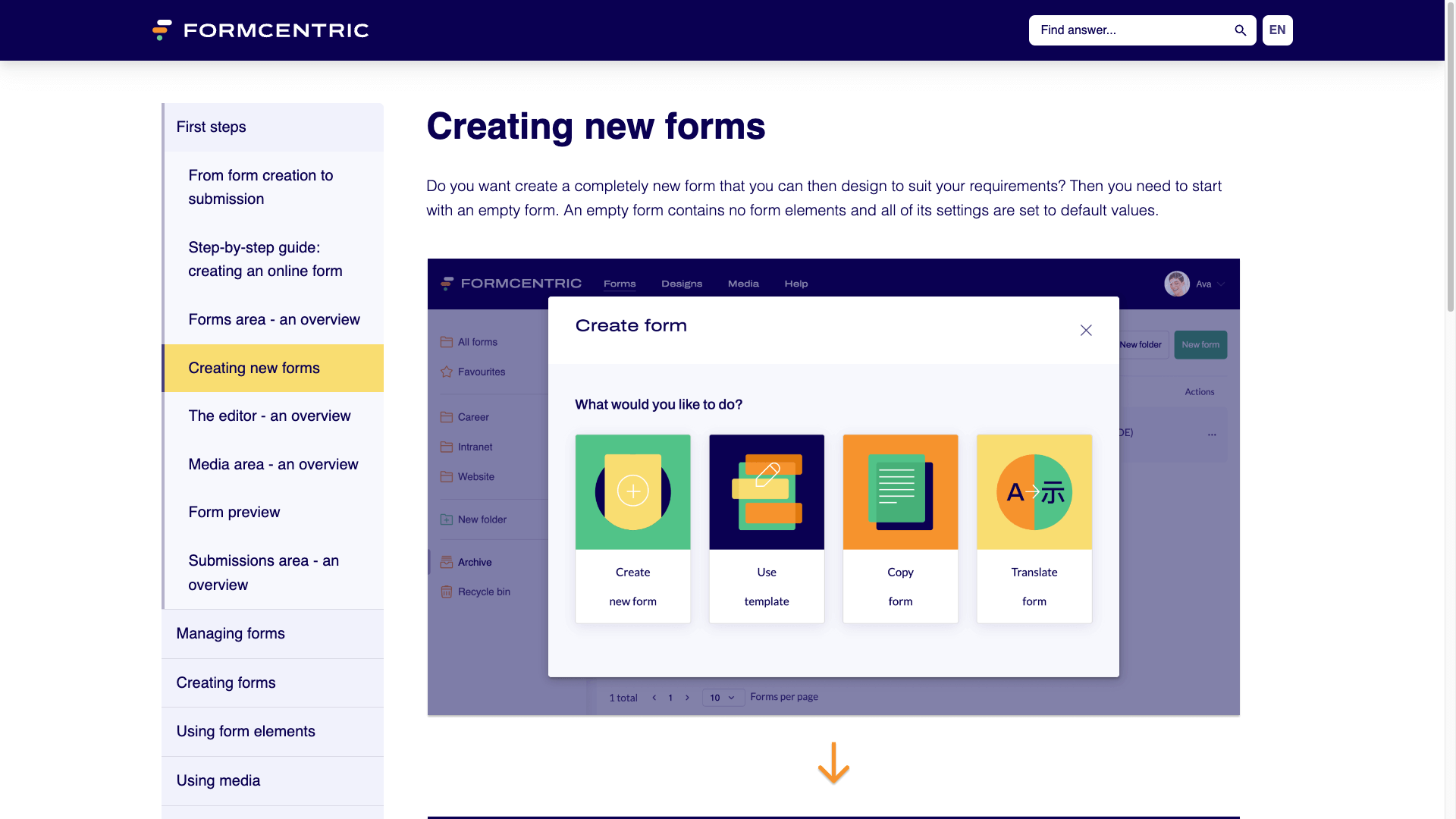Screen dimensions: 1456x819
Task: Click the Create new form card image
Action: (632, 491)
